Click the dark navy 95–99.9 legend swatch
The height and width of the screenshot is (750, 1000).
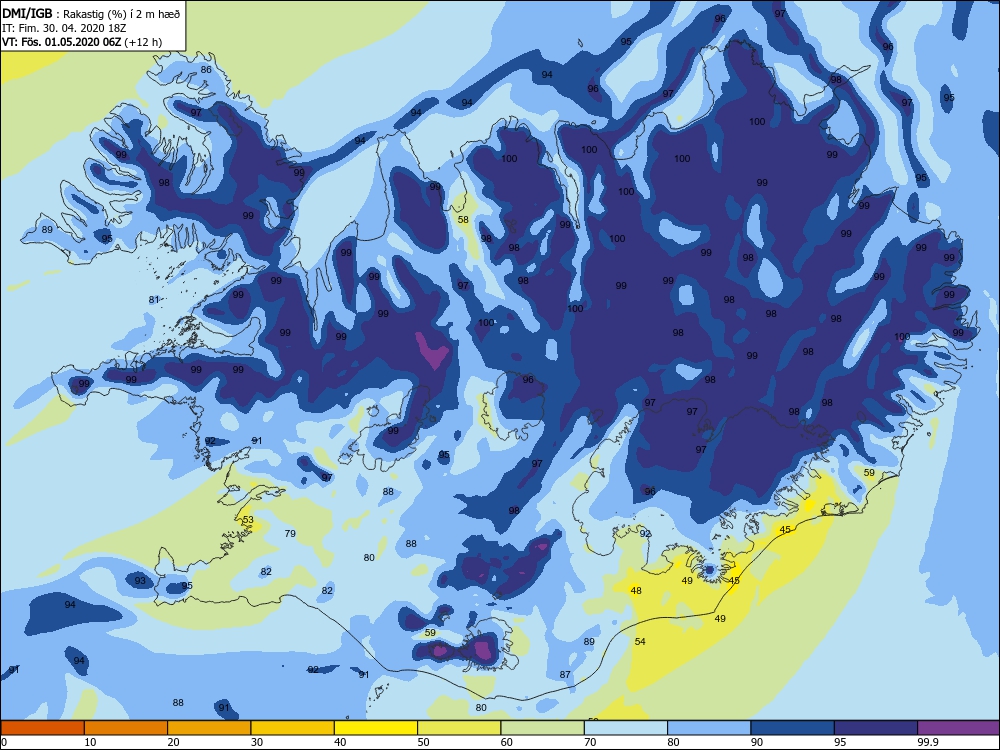876,728
